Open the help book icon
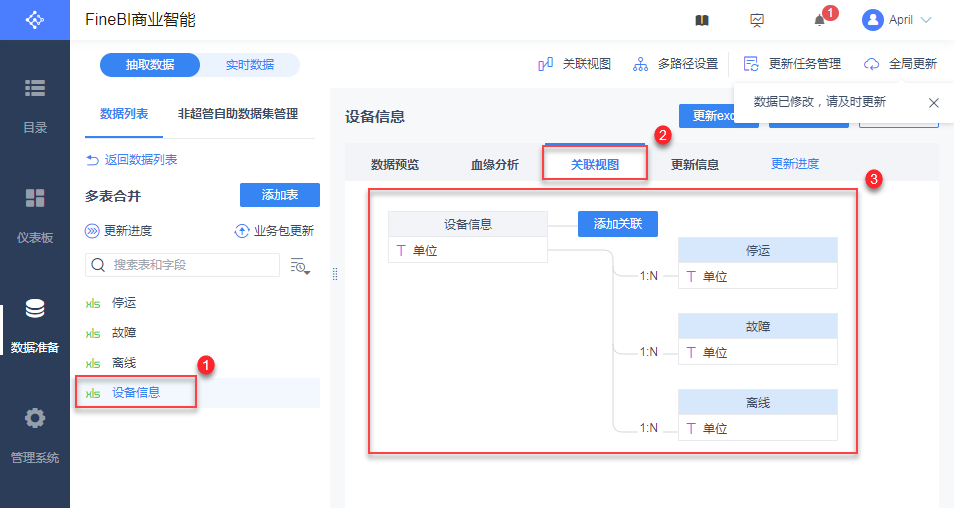Viewport: 954px width, 508px height. (702, 20)
